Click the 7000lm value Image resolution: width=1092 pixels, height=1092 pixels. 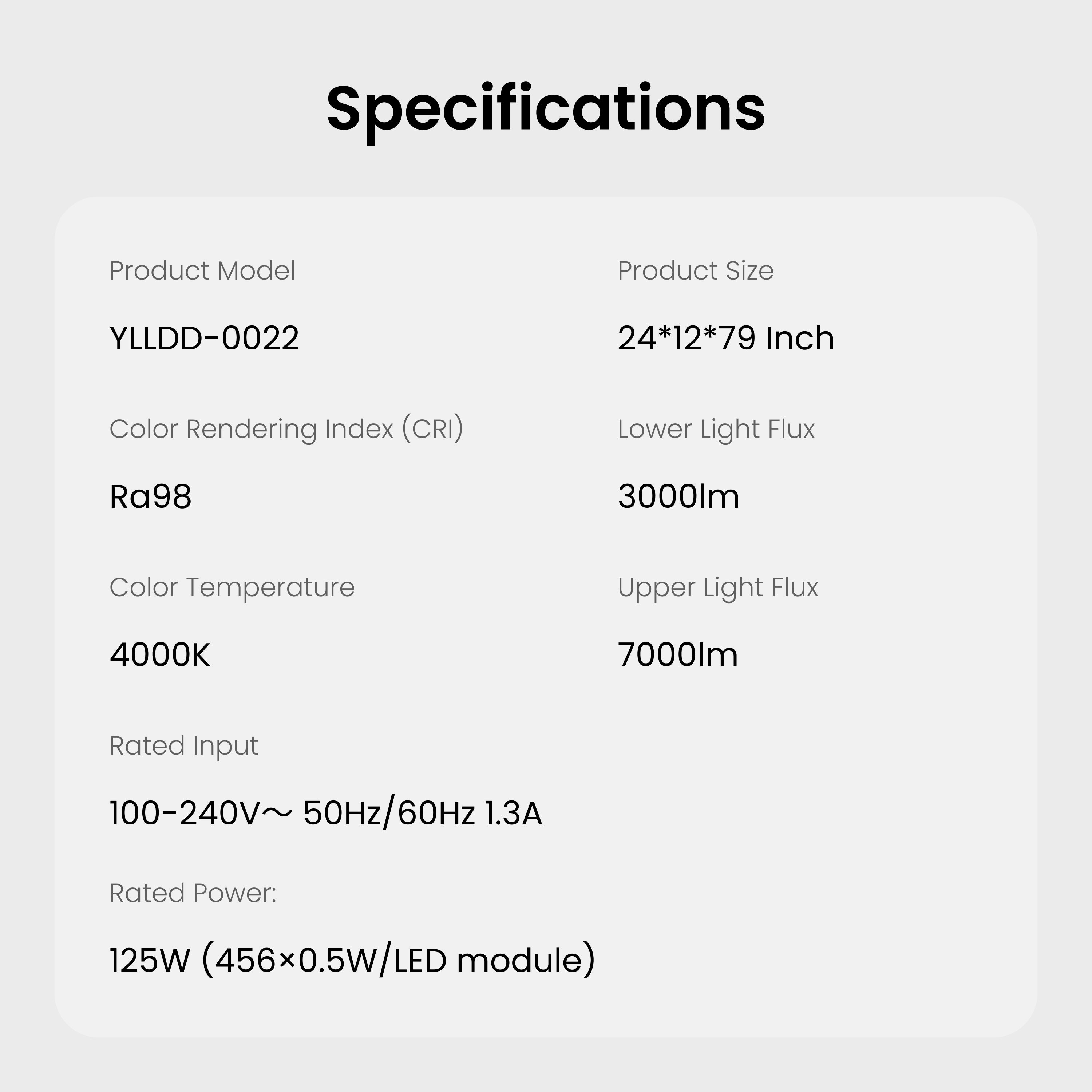(678, 654)
